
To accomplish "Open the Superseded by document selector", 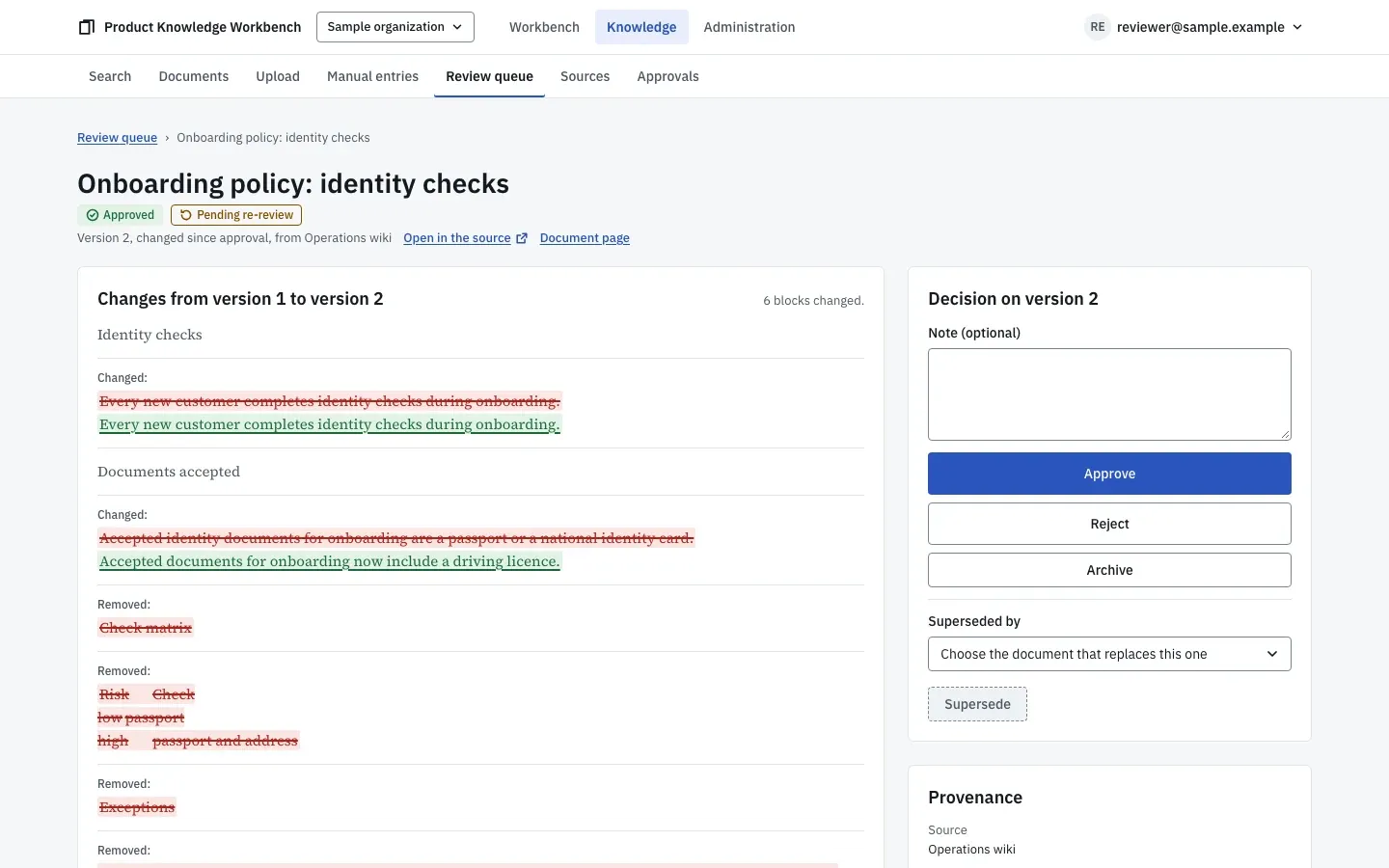I will coord(1109,654).
